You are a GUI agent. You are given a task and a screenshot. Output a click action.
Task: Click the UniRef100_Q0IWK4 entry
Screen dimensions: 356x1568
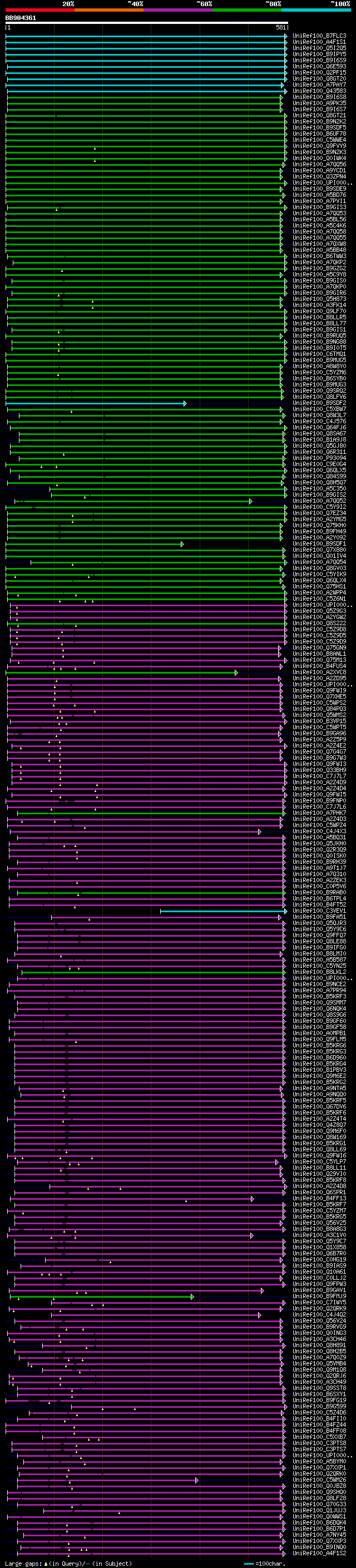pos(319,159)
